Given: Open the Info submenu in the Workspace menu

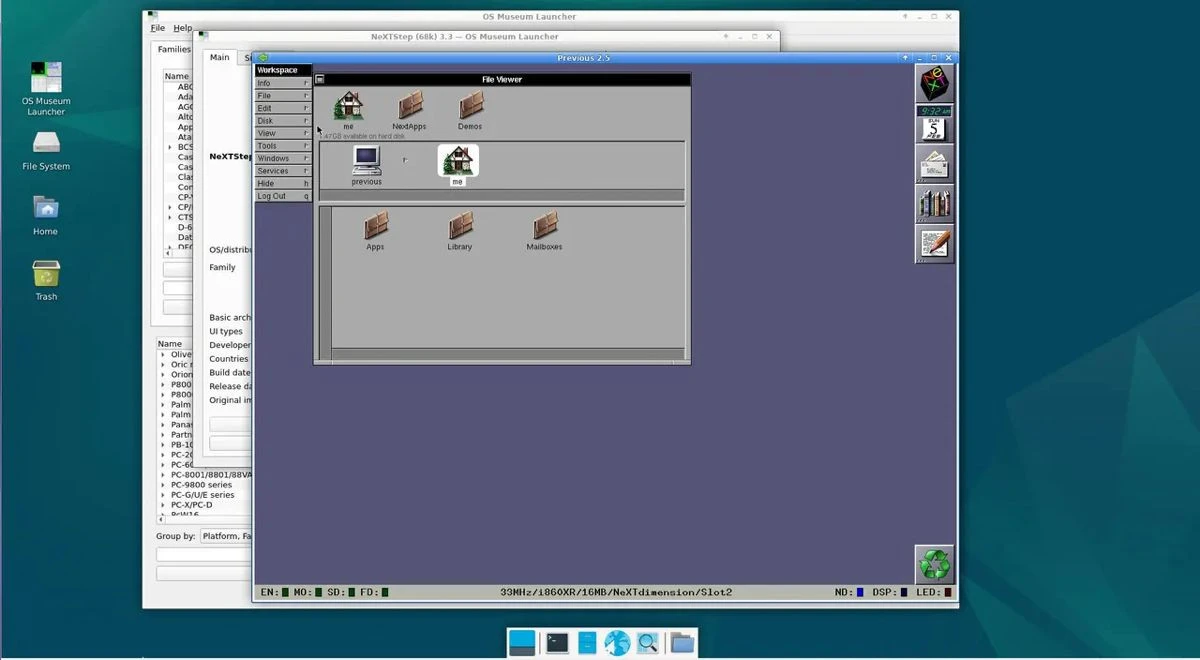Looking at the screenshot, I should click(283, 83).
